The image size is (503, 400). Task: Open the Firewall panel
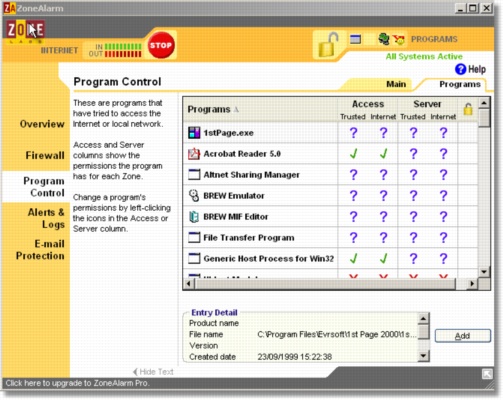click(x=45, y=155)
